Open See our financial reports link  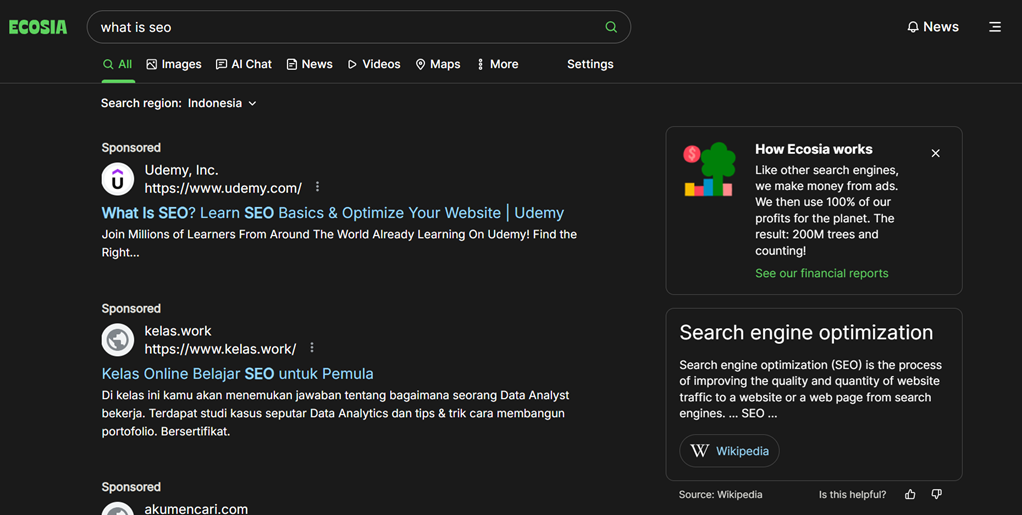click(821, 273)
